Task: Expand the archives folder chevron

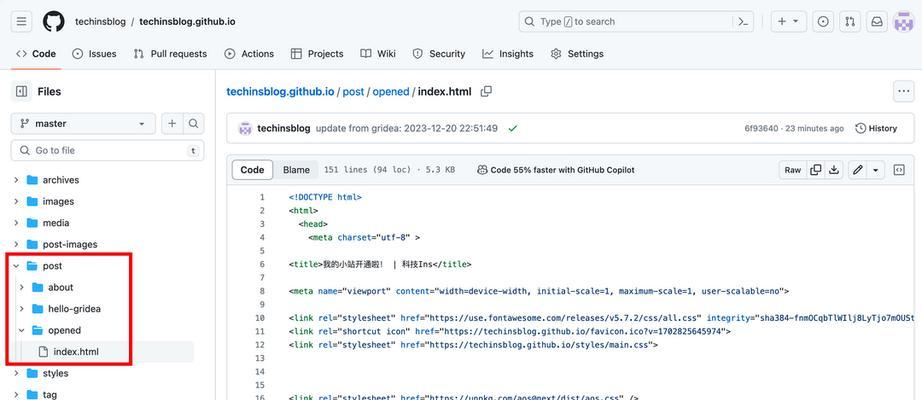Action: pos(16,180)
